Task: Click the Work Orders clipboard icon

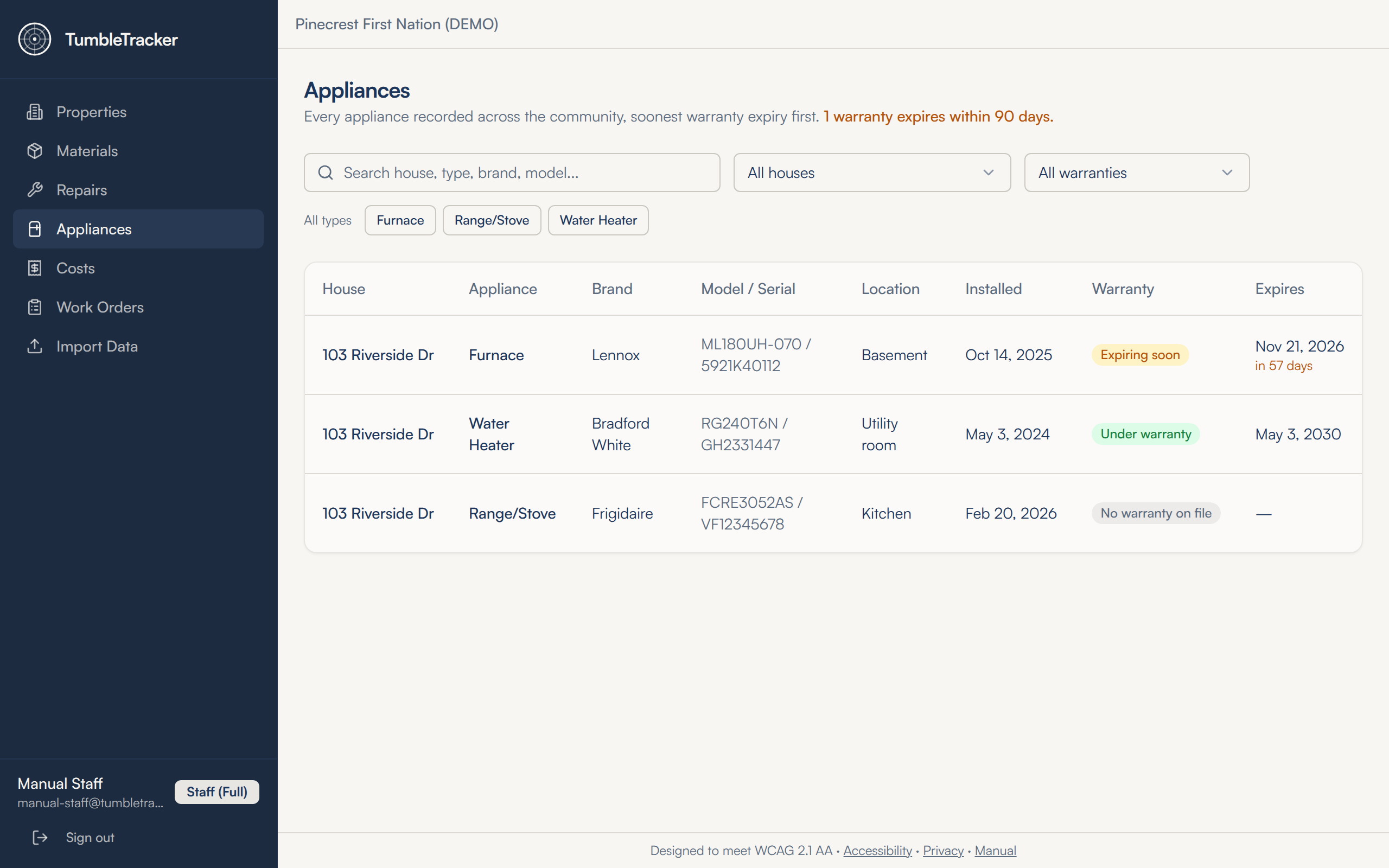Action: 34,307
